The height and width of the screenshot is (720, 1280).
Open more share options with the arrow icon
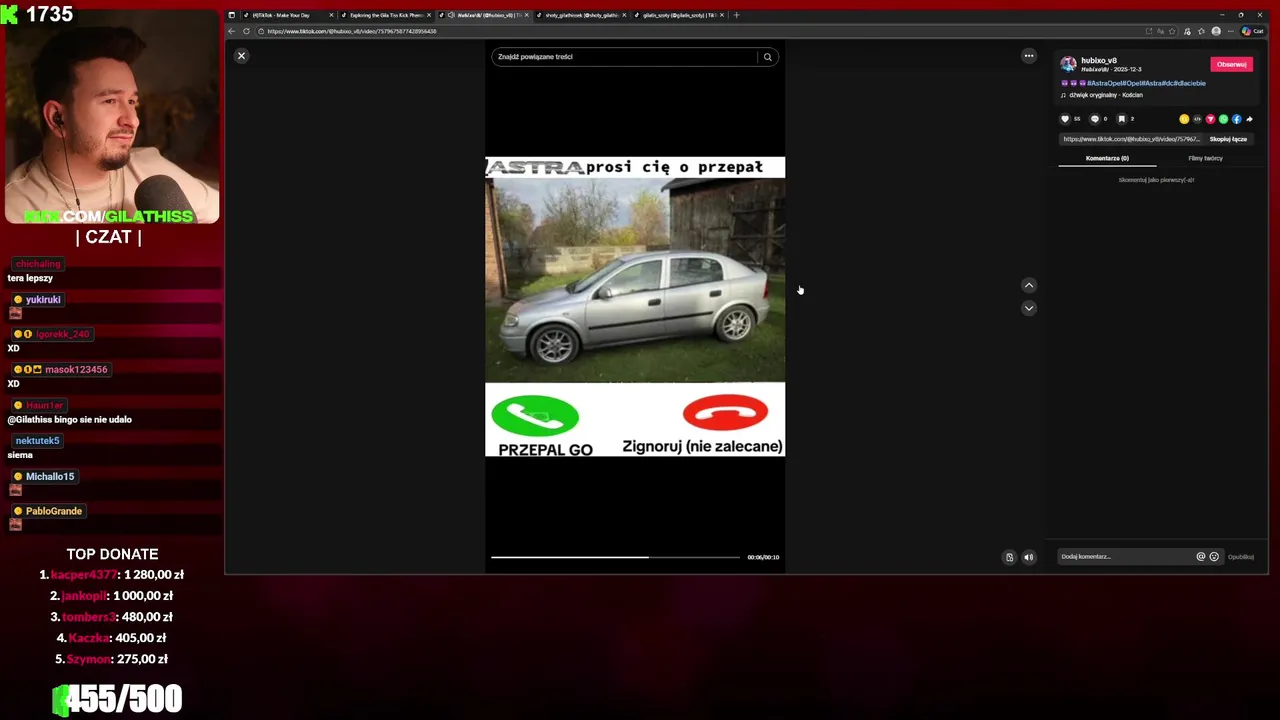[1249, 119]
